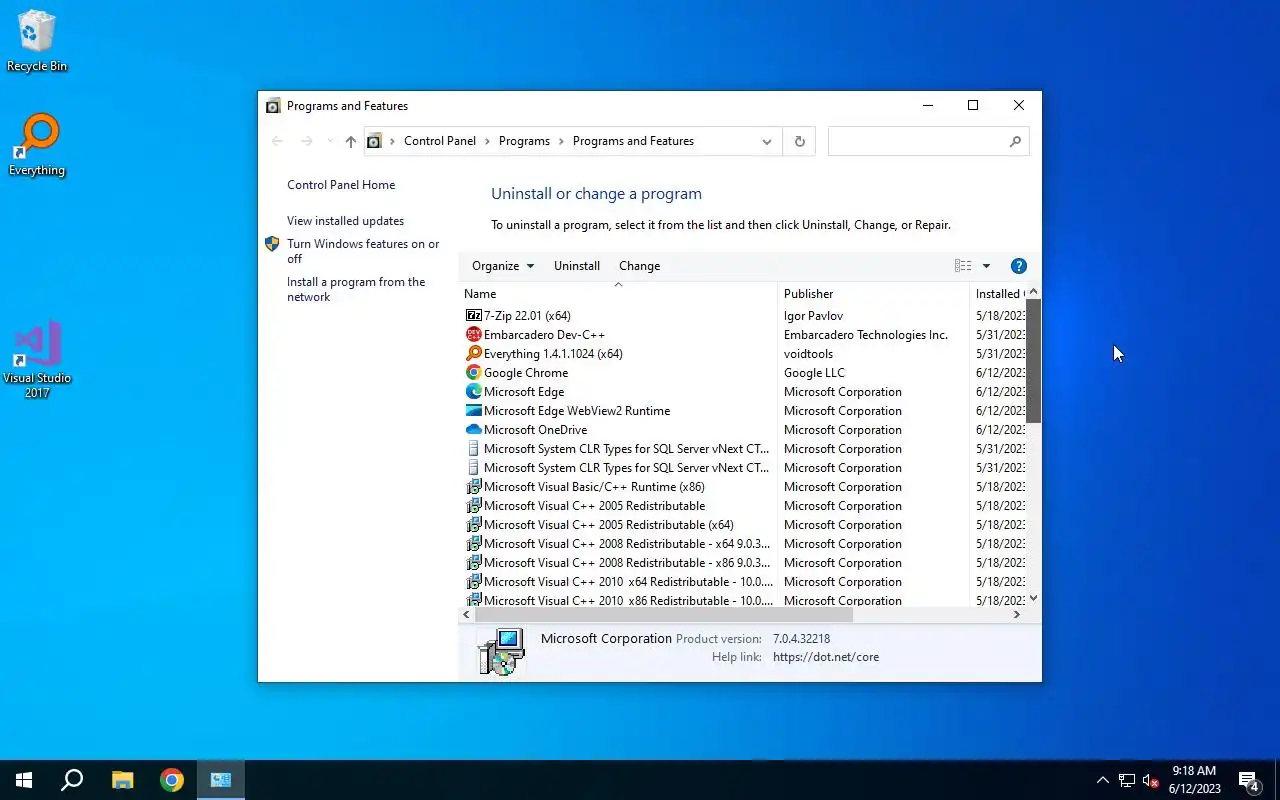Open File Explorer from taskbar
This screenshot has height=800, width=1280.
(x=122, y=780)
